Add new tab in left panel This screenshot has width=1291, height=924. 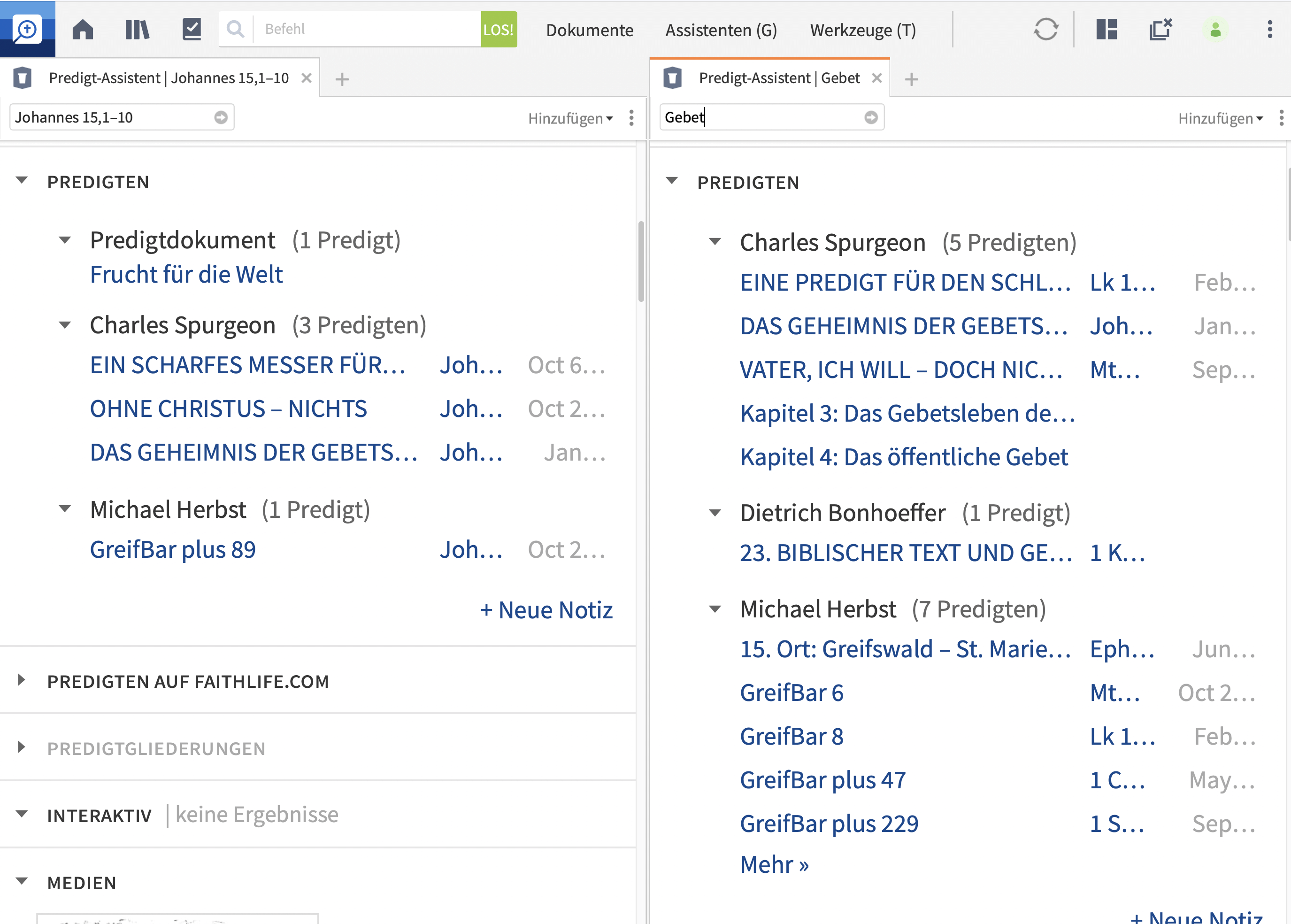342,79
